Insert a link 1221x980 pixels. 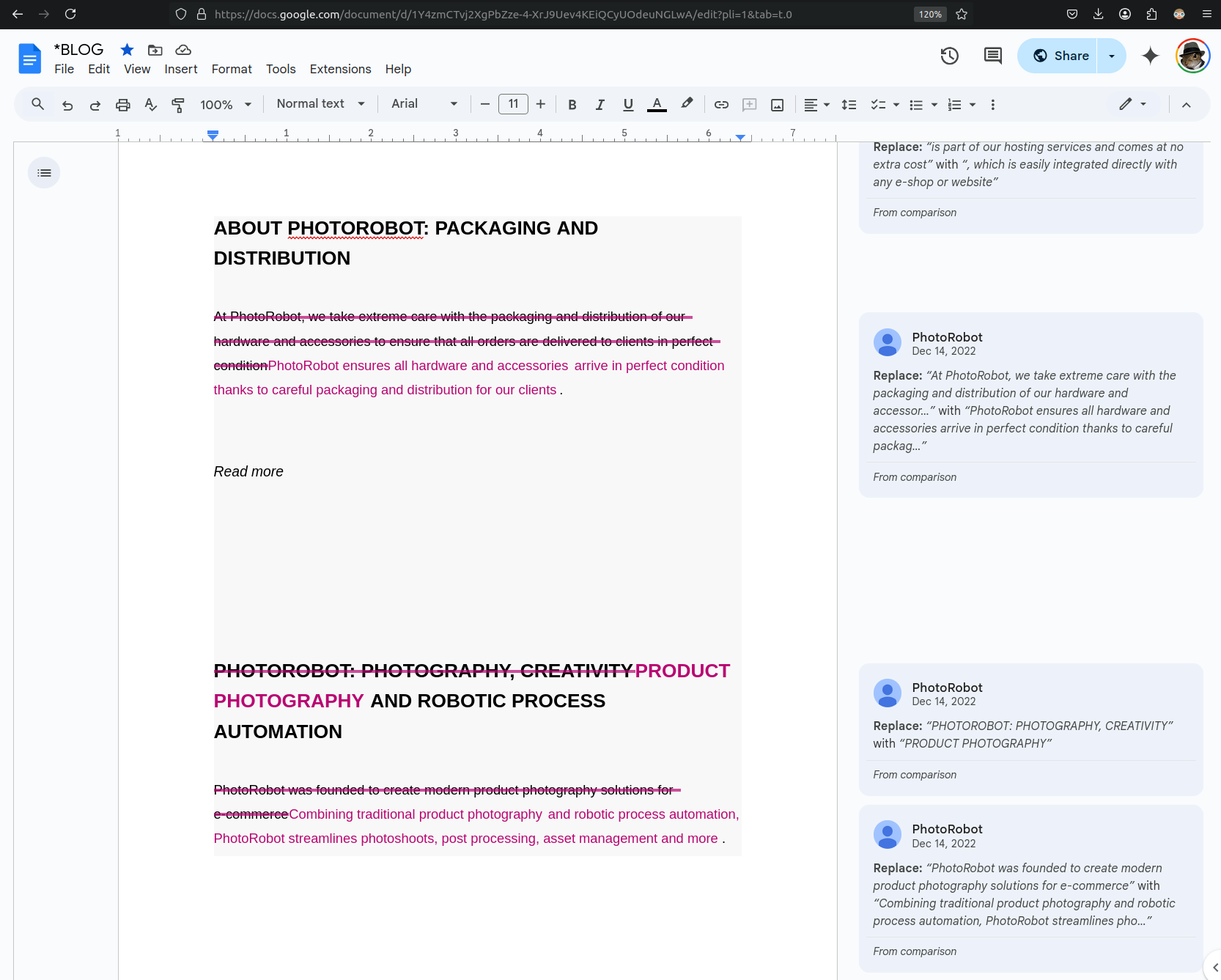[x=721, y=105]
